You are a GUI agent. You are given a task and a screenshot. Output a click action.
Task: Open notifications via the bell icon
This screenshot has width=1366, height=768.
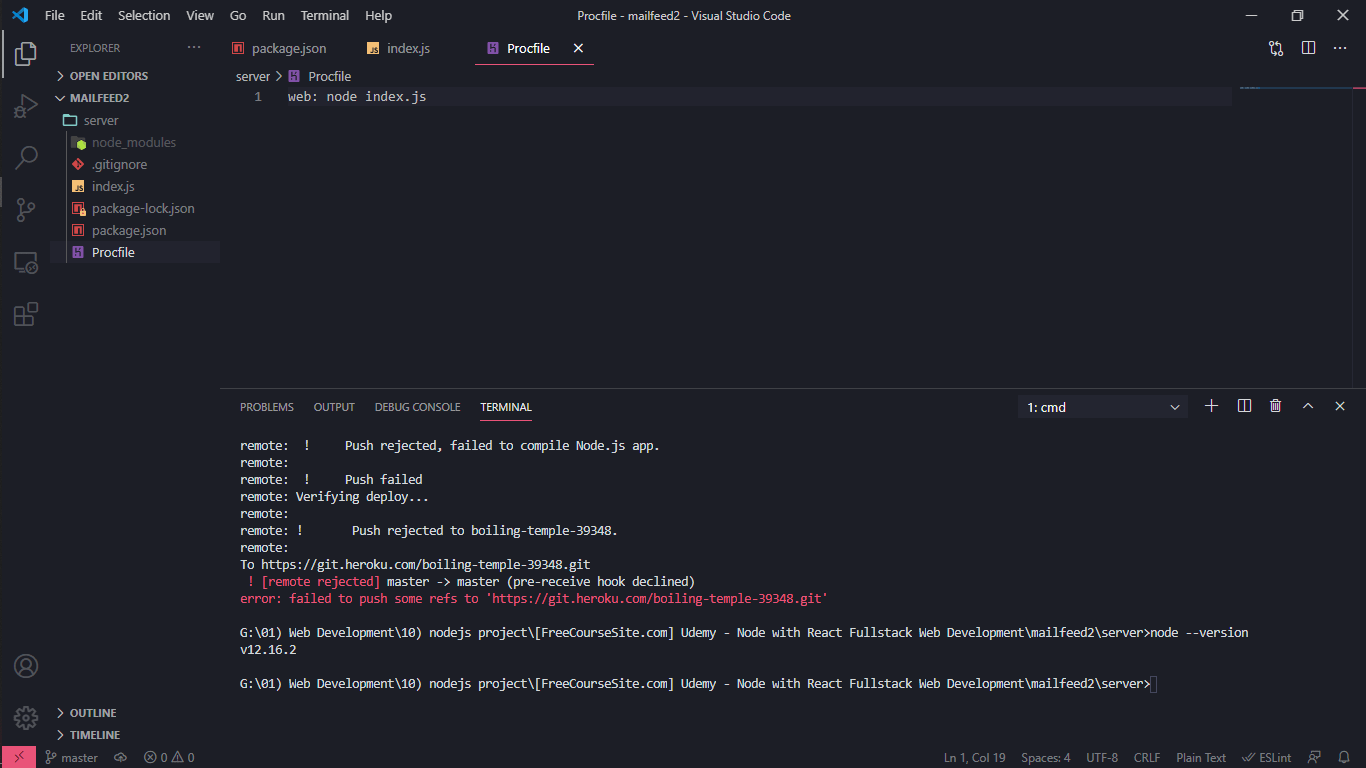coord(1344,757)
